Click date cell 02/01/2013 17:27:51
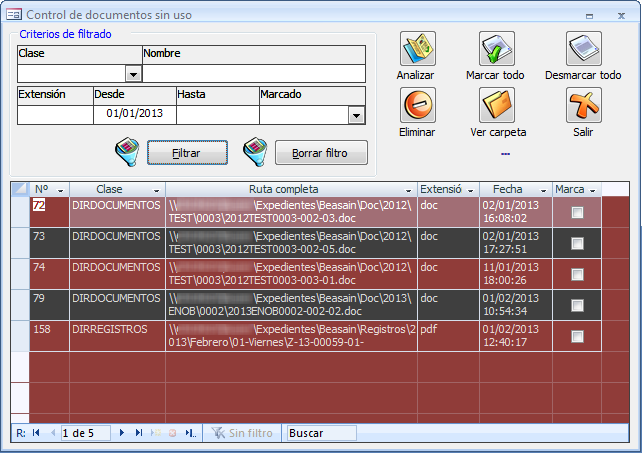This screenshot has height=453, width=642. 516,243
